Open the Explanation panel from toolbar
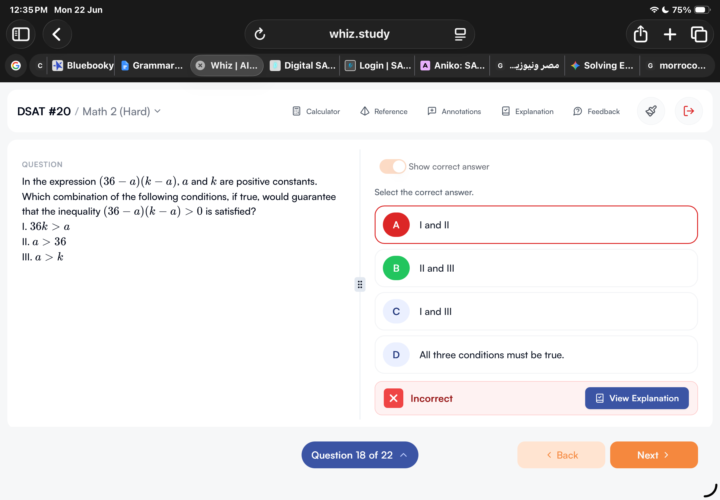The width and height of the screenshot is (720, 500). tap(528, 112)
